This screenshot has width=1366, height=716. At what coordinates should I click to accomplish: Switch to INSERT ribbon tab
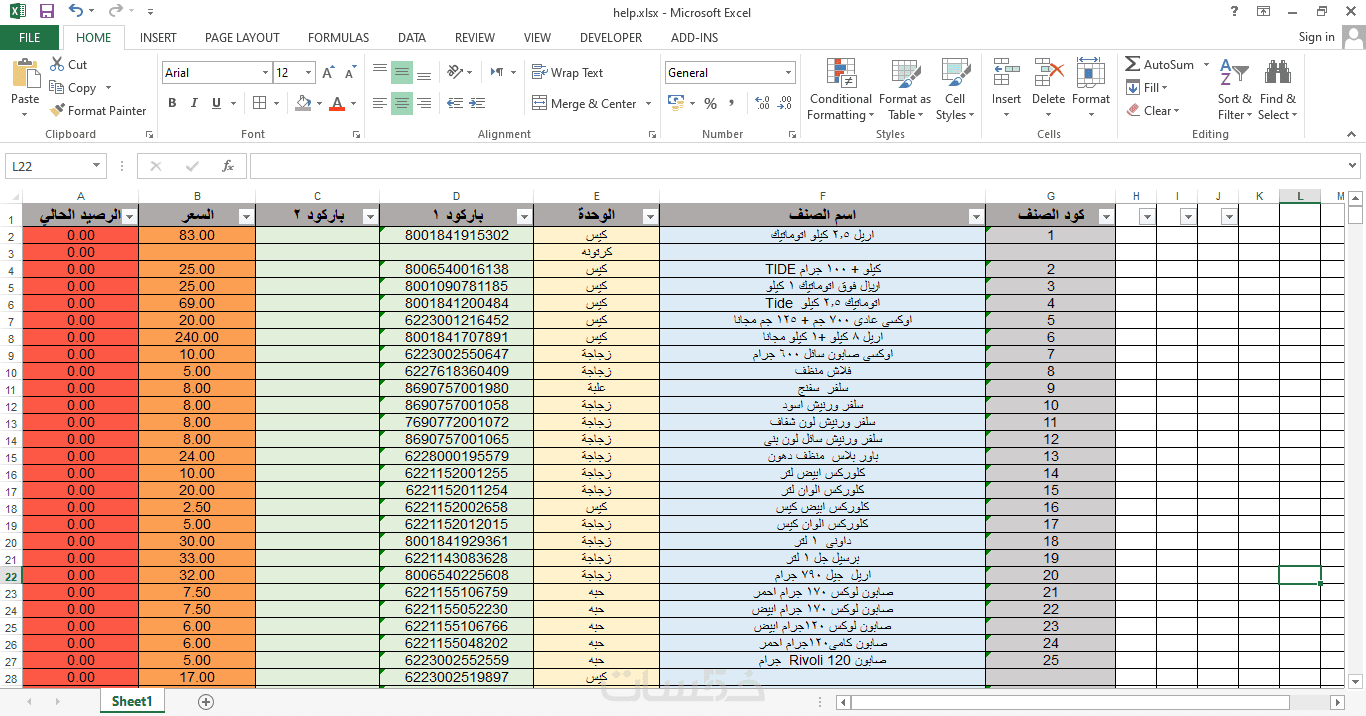[158, 38]
